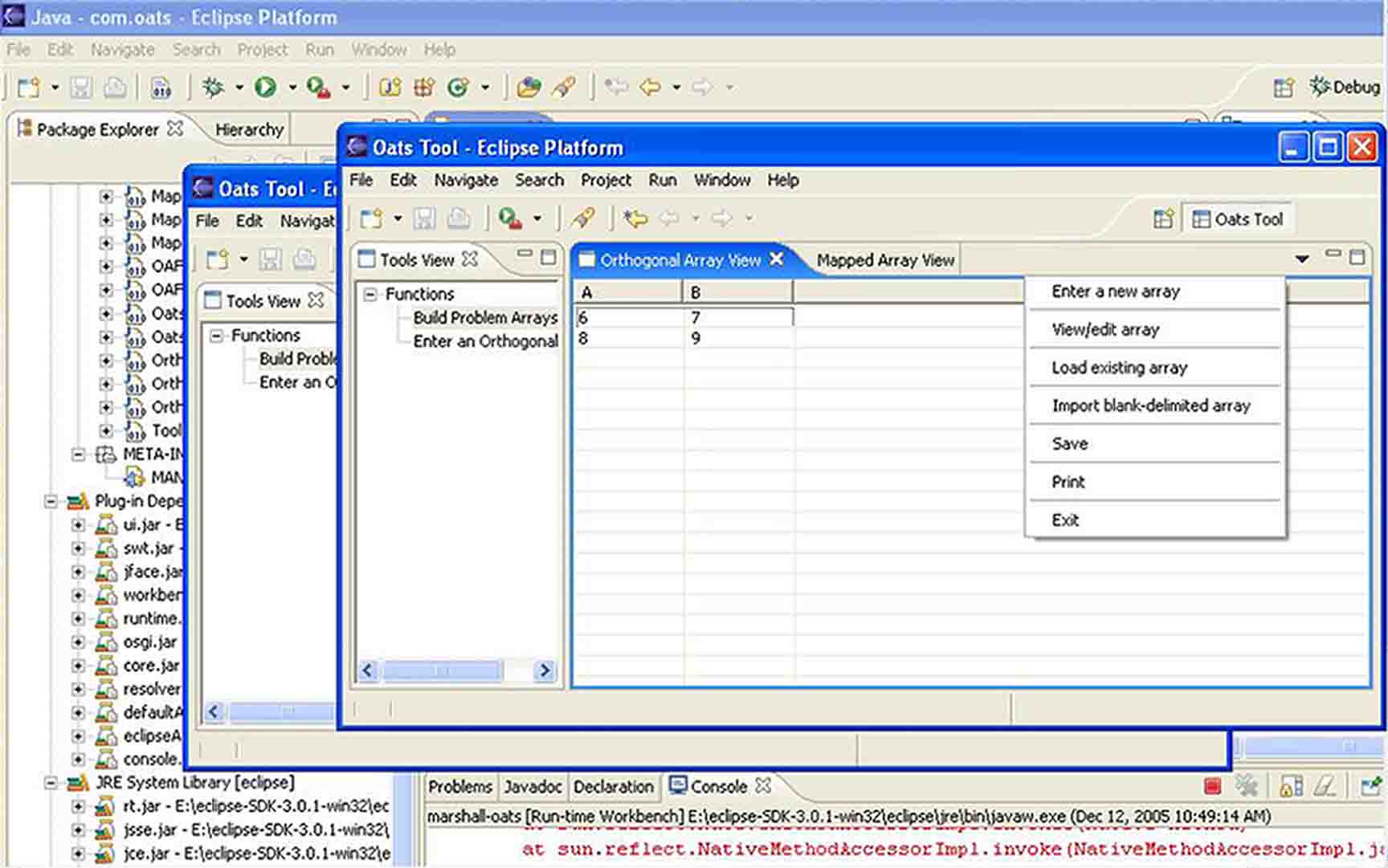Click External Tools run icon in front Oats Tool
Viewport: 1388px width, 868px height.
[510, 218]
